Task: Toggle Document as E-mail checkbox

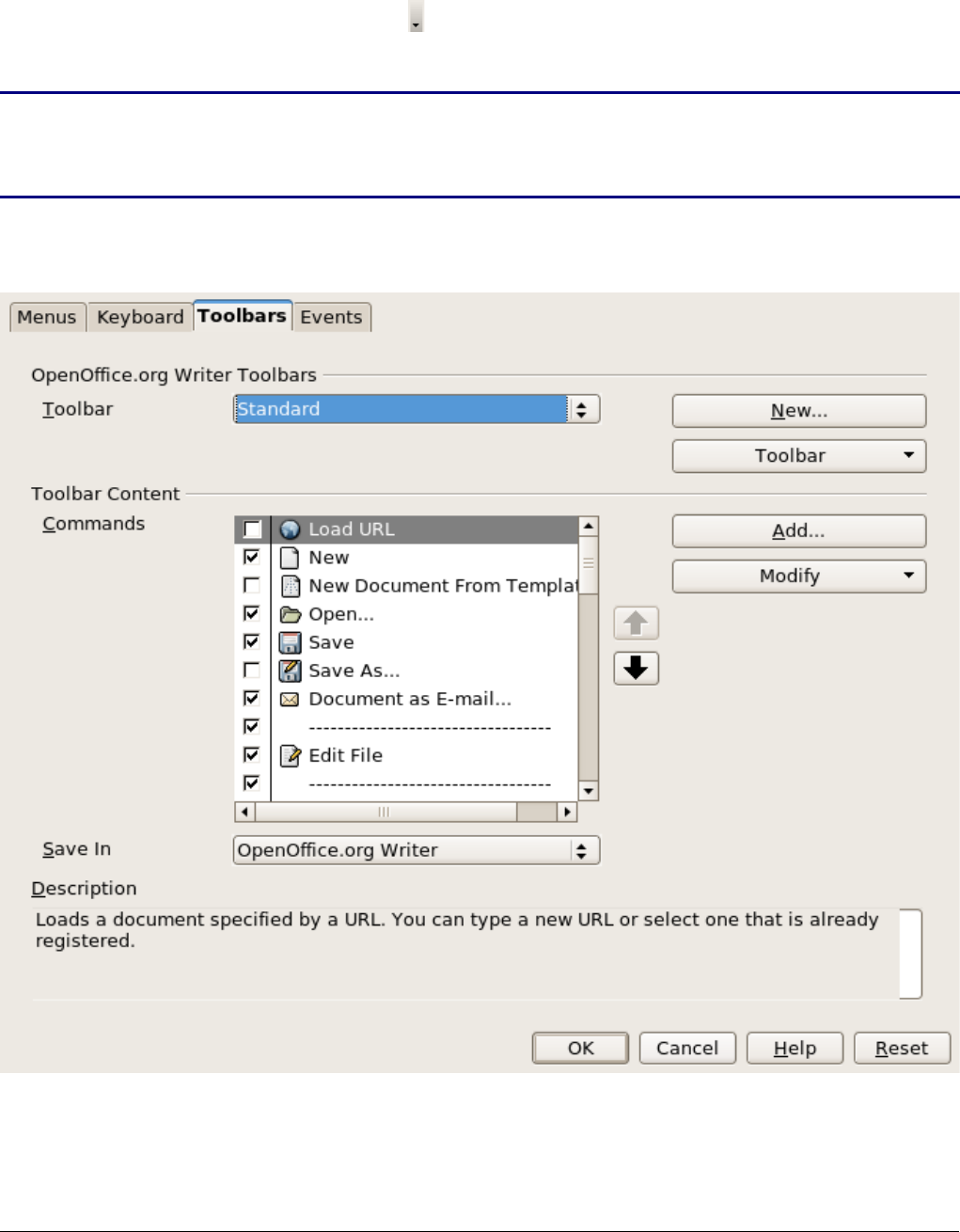Action: click(x=252, y=698)
